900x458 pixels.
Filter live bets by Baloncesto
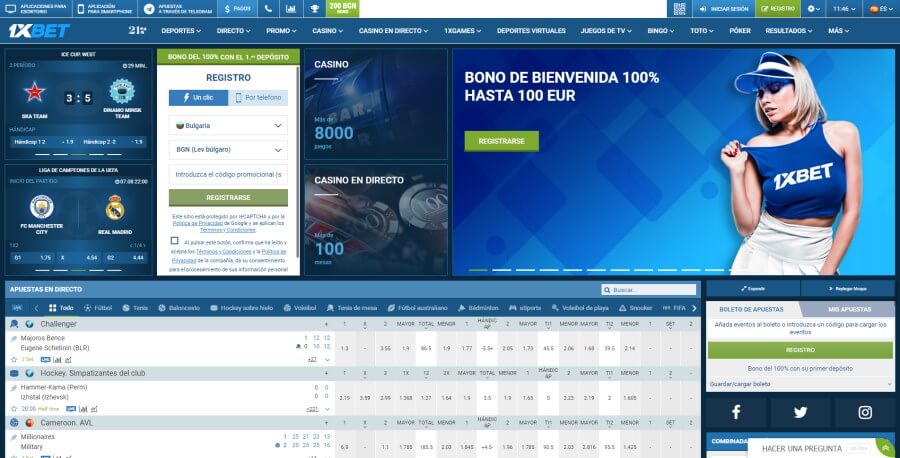(x=179, y=308)
